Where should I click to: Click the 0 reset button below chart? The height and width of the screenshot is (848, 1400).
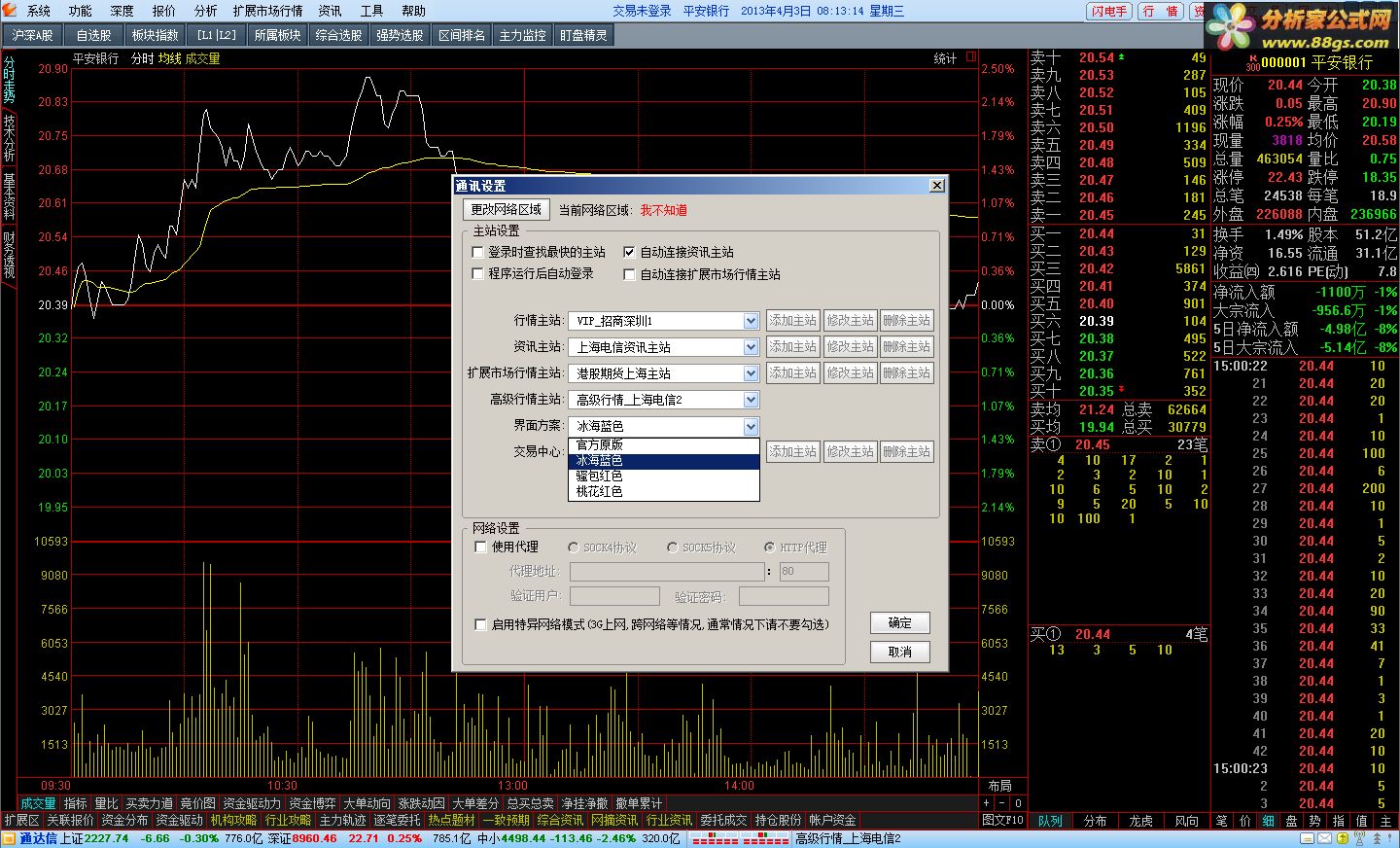(x=1018, y=803)
